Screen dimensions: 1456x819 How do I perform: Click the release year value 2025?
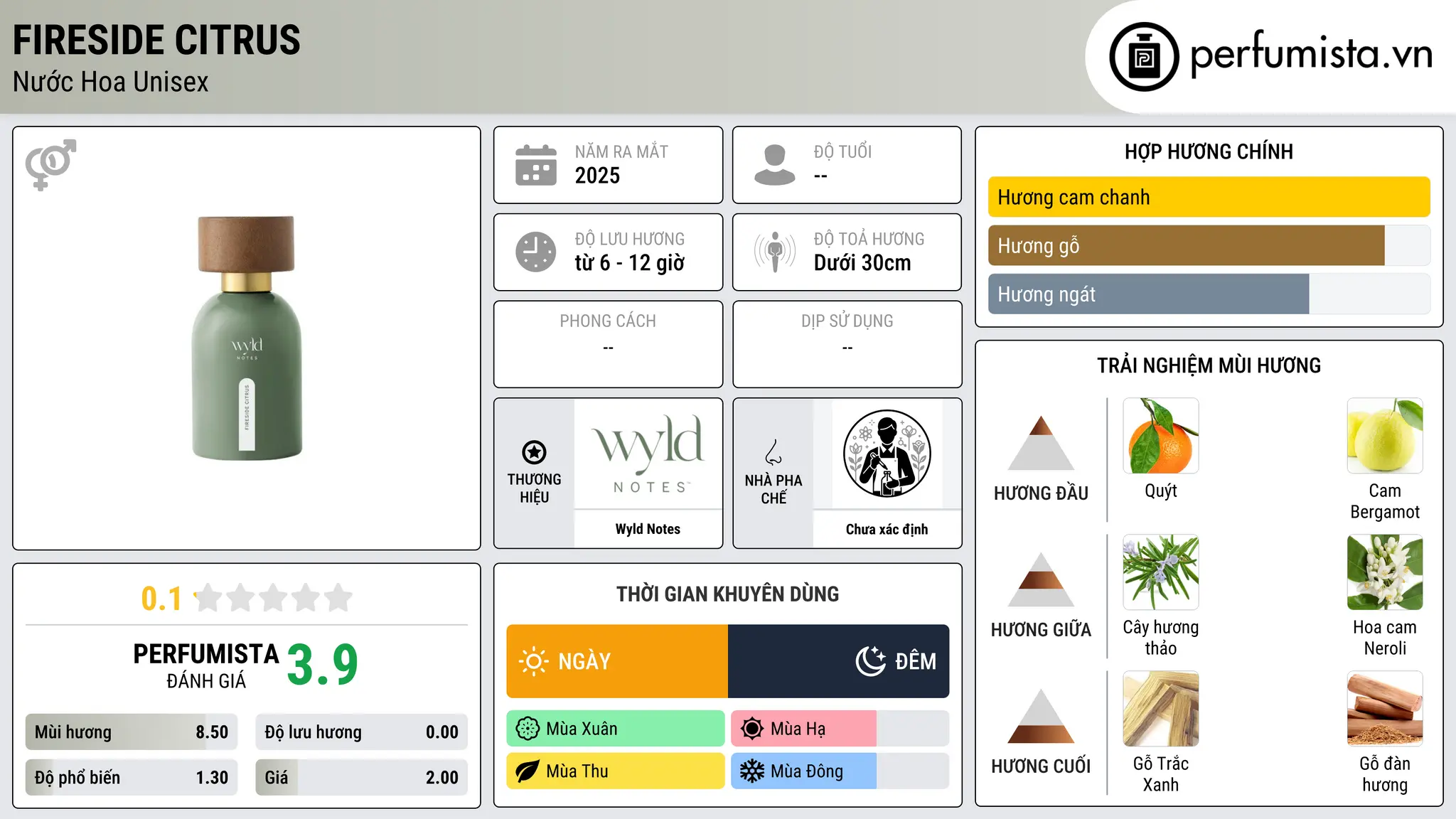597,176
